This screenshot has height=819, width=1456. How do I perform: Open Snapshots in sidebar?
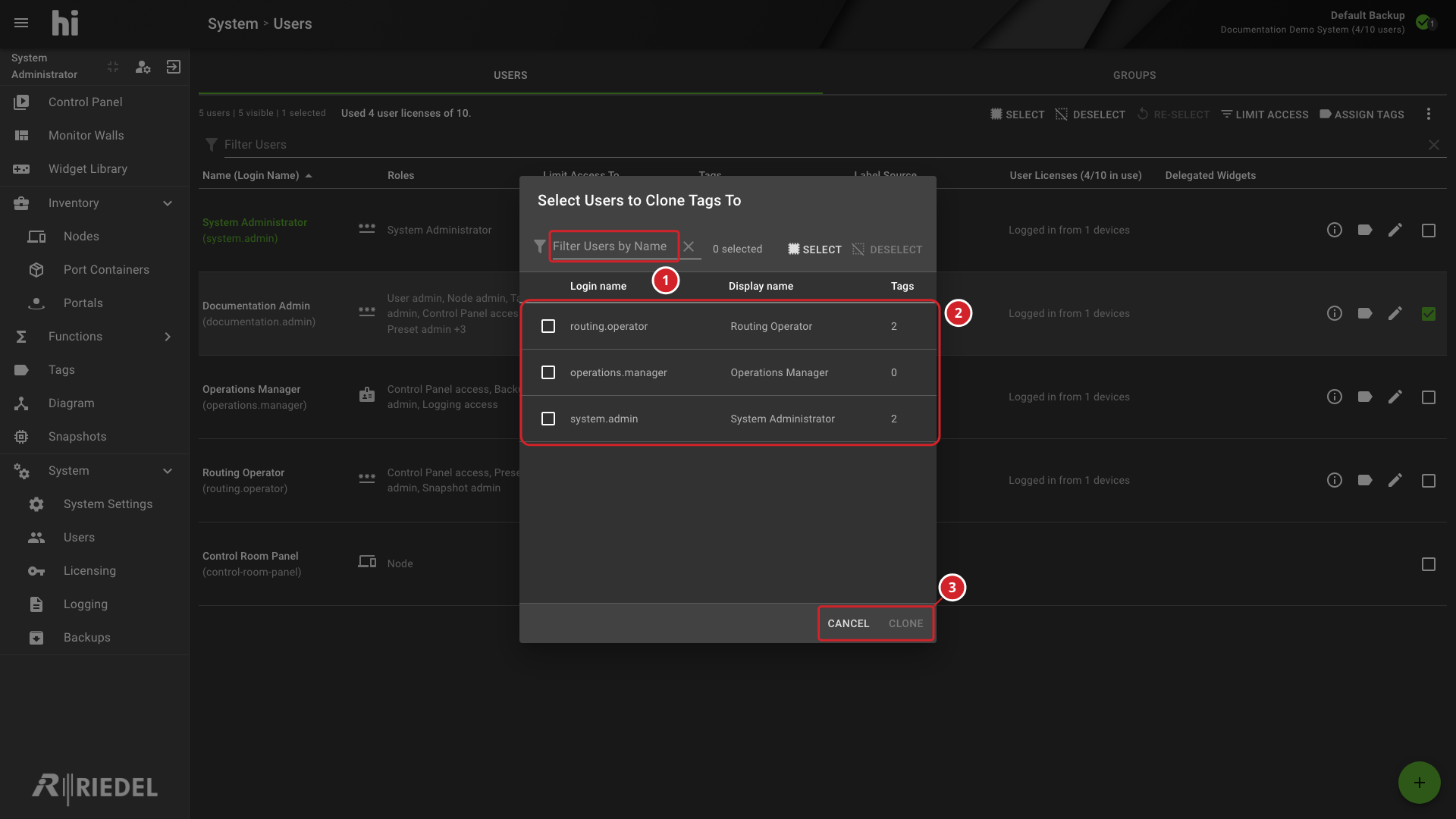tap(95, 437)
